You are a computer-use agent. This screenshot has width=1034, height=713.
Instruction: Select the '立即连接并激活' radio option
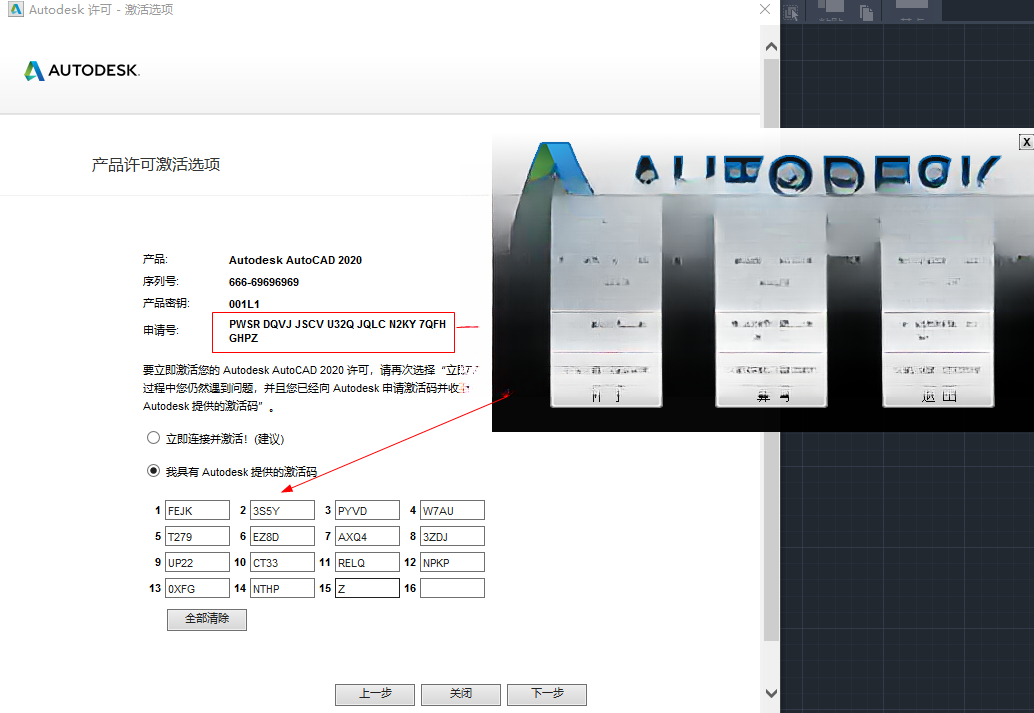(x=154, y=438)
